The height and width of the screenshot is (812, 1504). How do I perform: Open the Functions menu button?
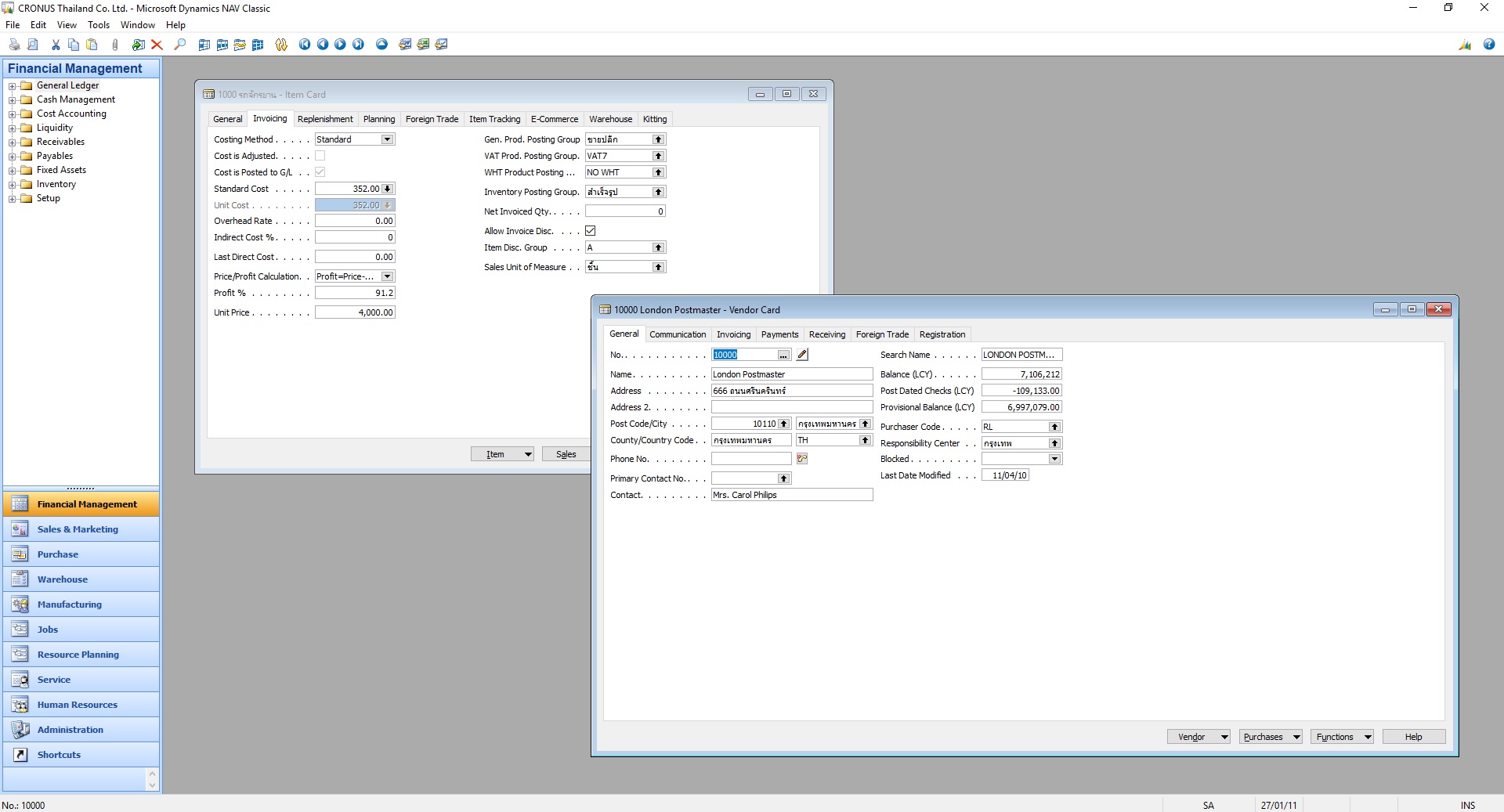(x=1342, y=737)
